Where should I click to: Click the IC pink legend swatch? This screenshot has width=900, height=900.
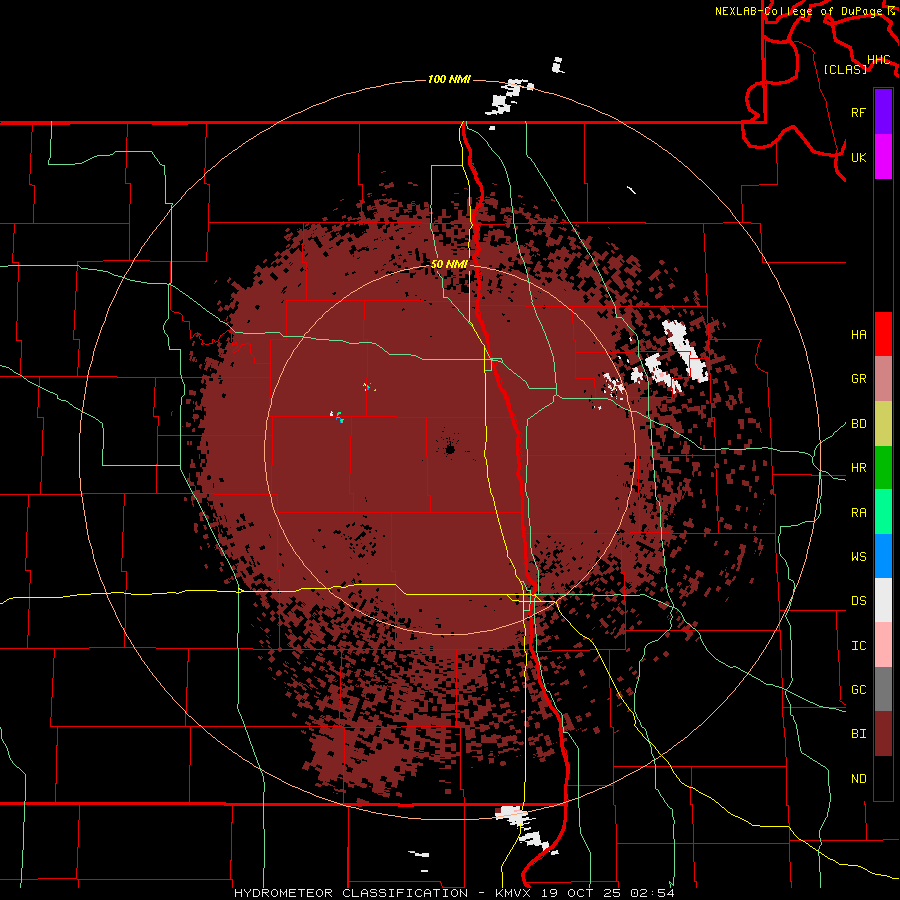[883, 645]
